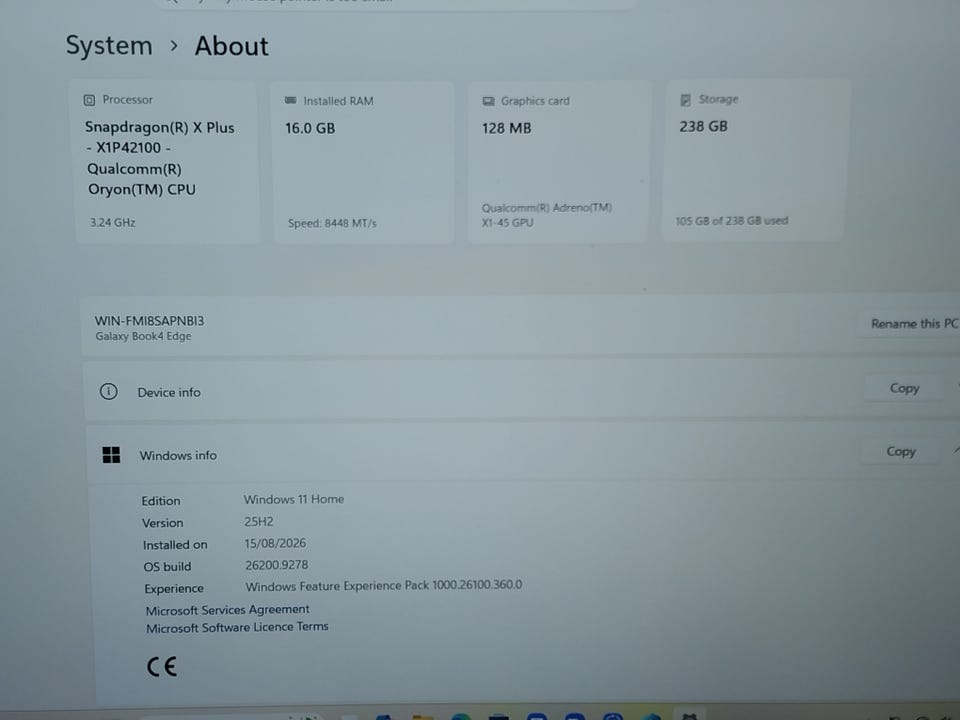Select the Galaxy Book4 Edge model text
Image resolution: width=960 pixels, height=720 pixels.
pos(143,336)
